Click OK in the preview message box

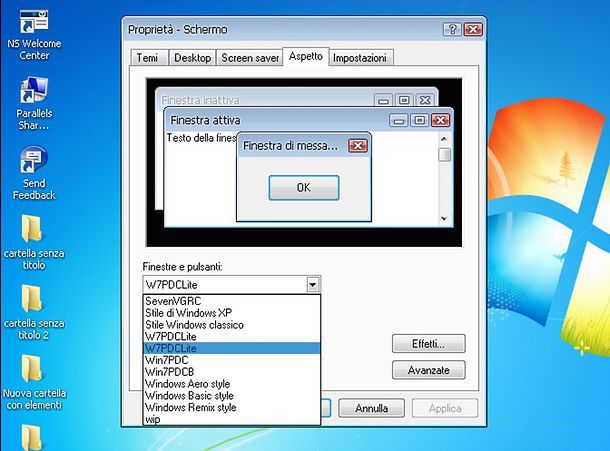pyautogui.click(x=304, y=188)
